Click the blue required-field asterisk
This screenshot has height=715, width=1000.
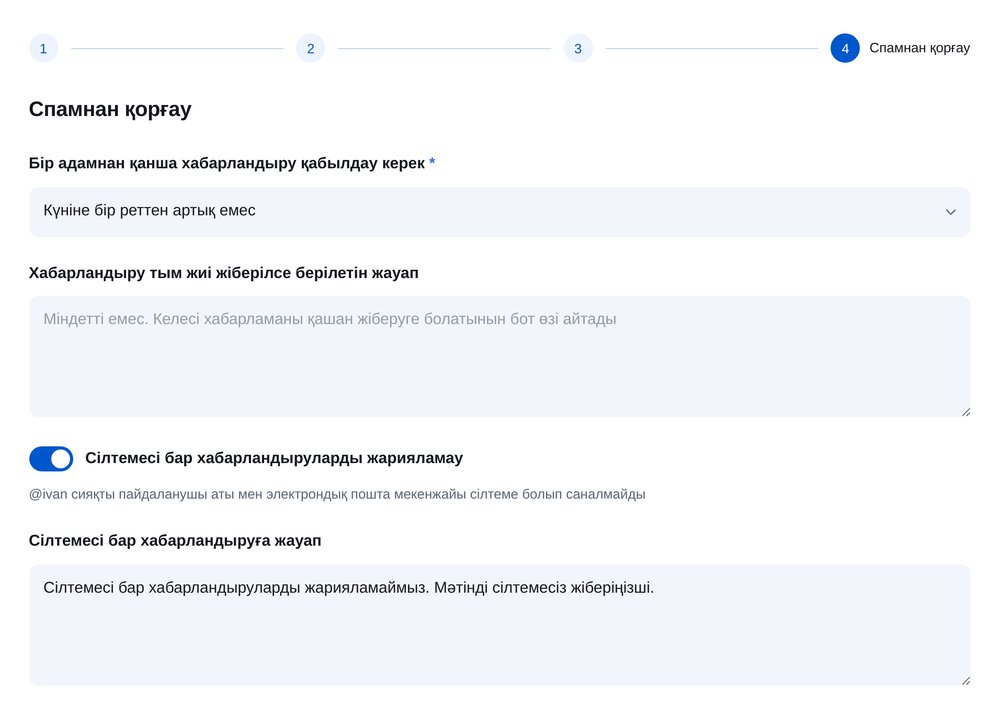click(432, 161)
